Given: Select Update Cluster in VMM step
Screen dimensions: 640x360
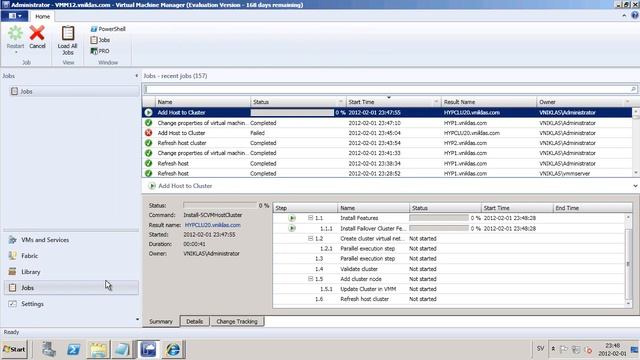Looking at the screenshot, I should click(449, 289).
